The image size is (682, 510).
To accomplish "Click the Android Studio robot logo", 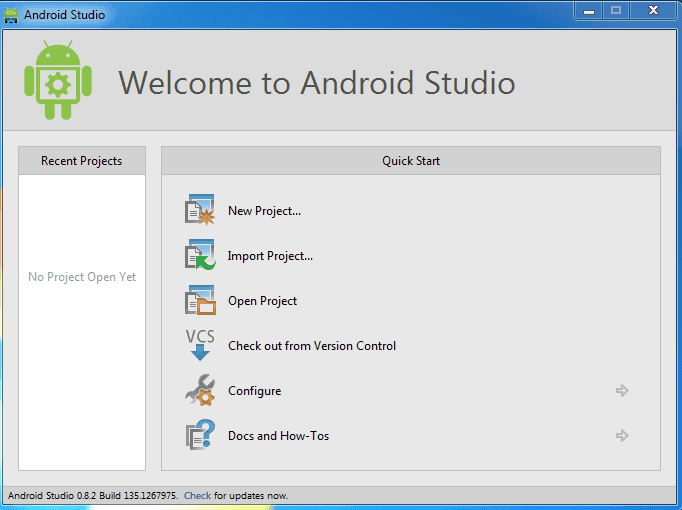I will pos(58,80).
